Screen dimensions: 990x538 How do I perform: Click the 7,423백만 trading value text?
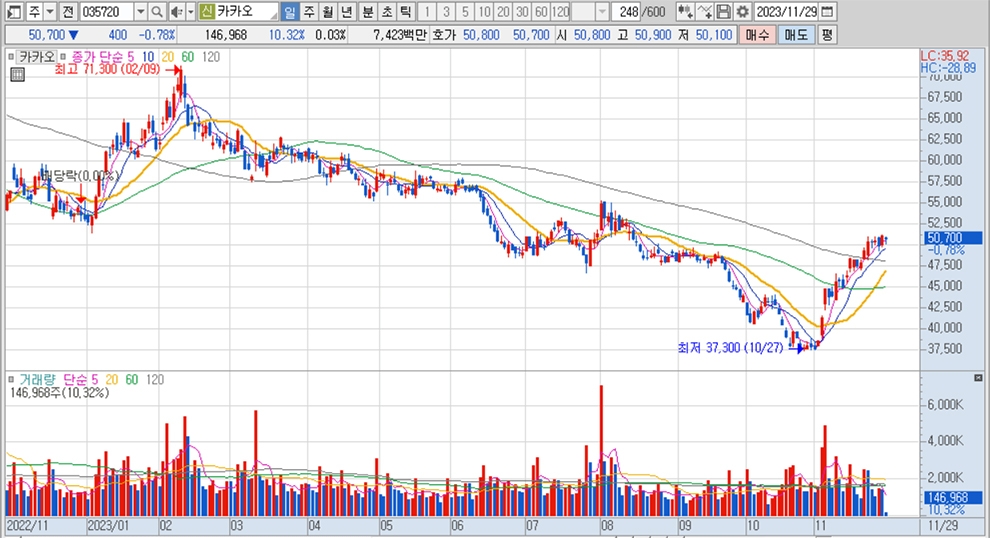pyautogui.click(x=399, y=35)
